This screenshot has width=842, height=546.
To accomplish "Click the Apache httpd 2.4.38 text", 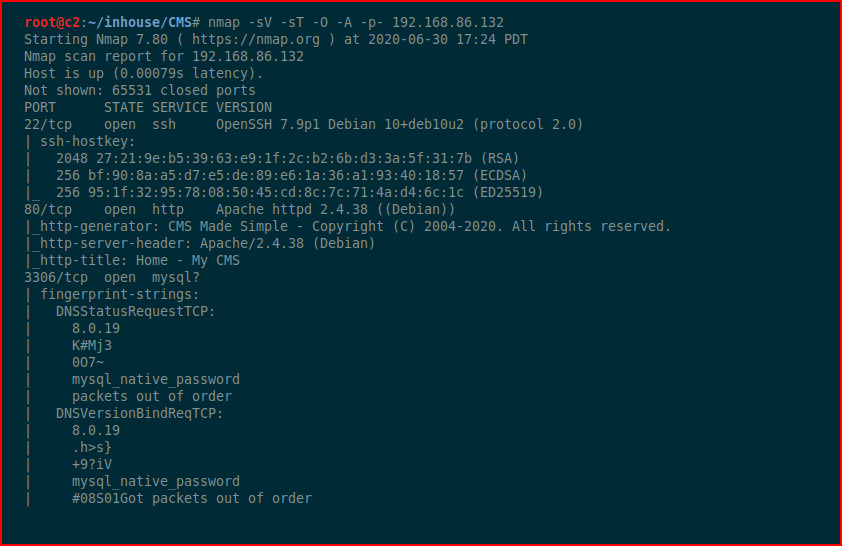I will pos(292,209).
